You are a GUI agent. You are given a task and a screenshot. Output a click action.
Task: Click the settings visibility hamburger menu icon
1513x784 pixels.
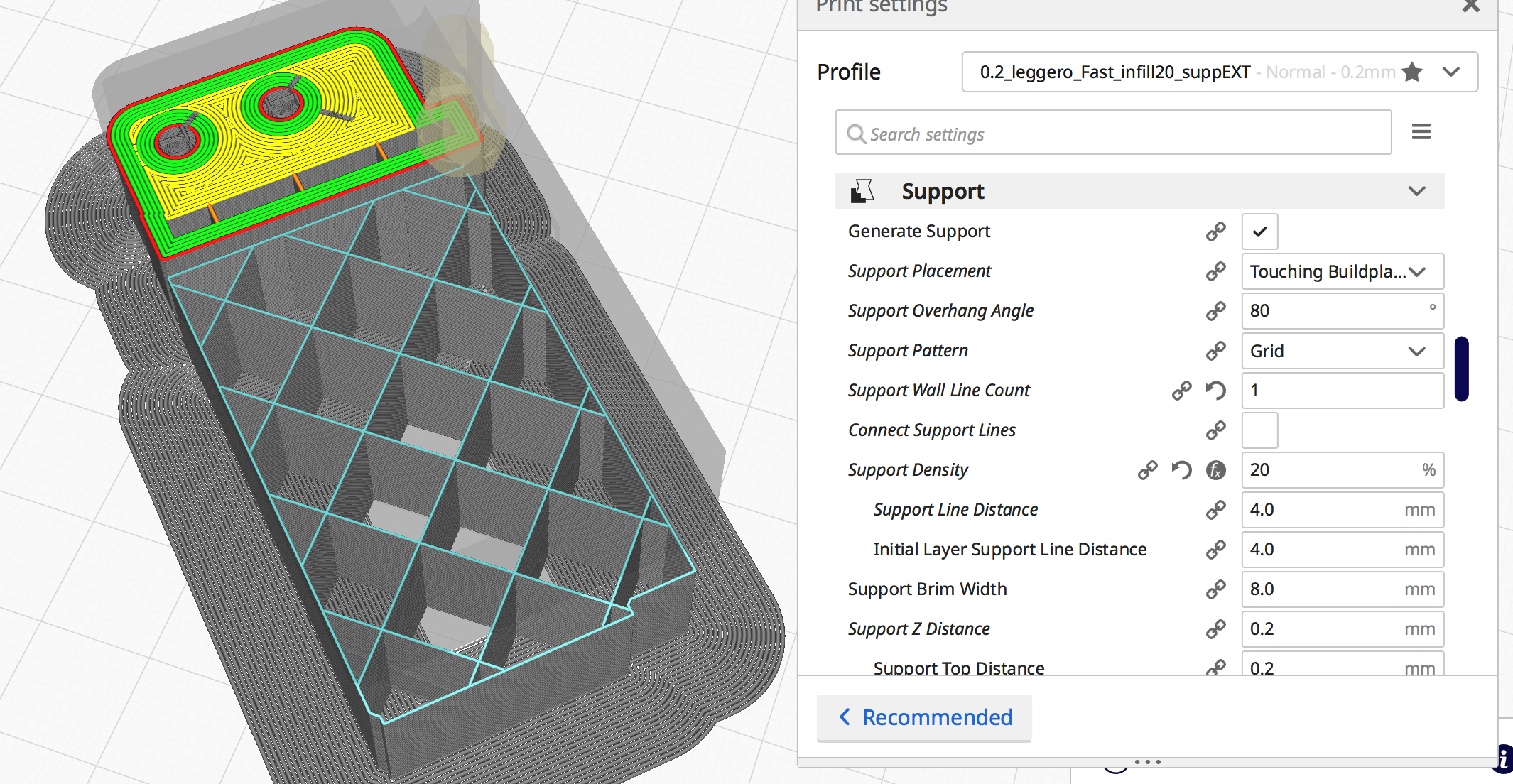1421,131
